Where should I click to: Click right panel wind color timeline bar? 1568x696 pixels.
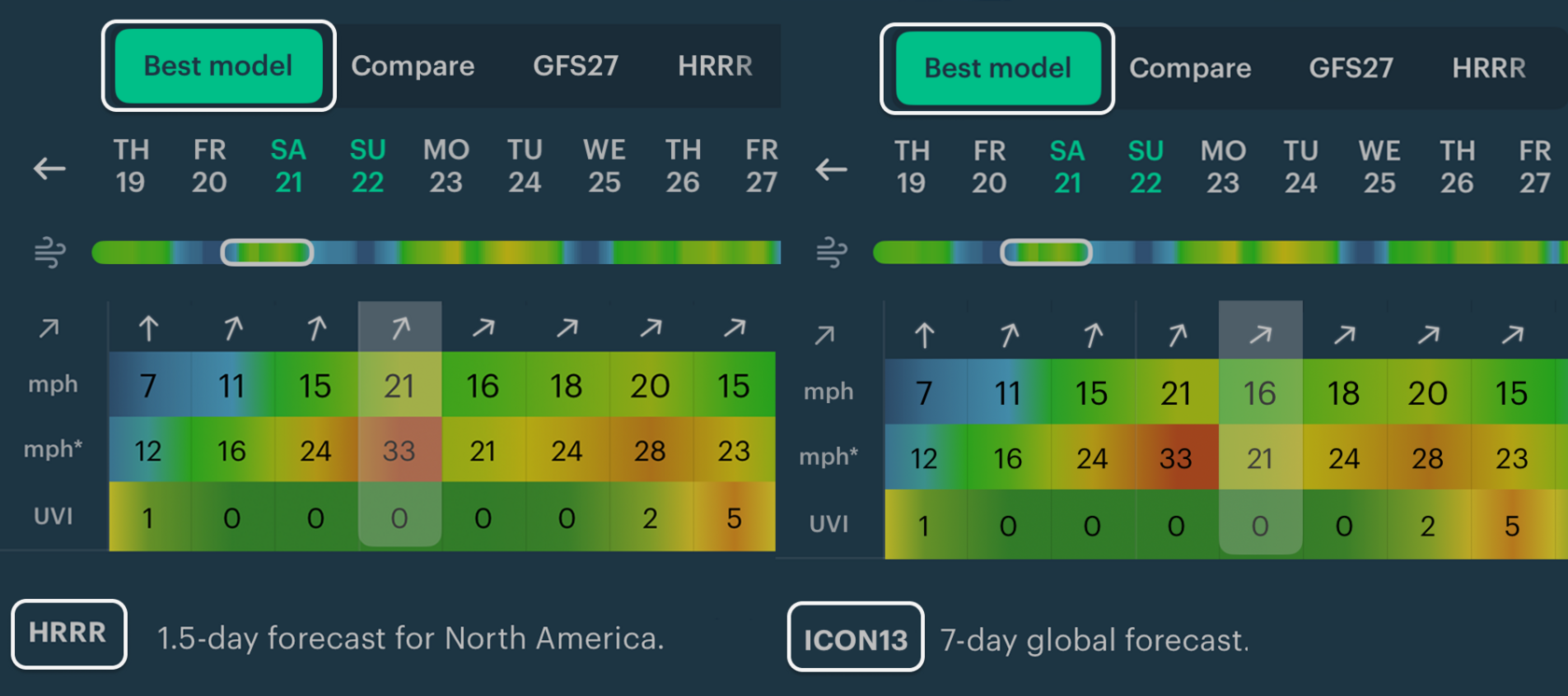click(1220, 252)
